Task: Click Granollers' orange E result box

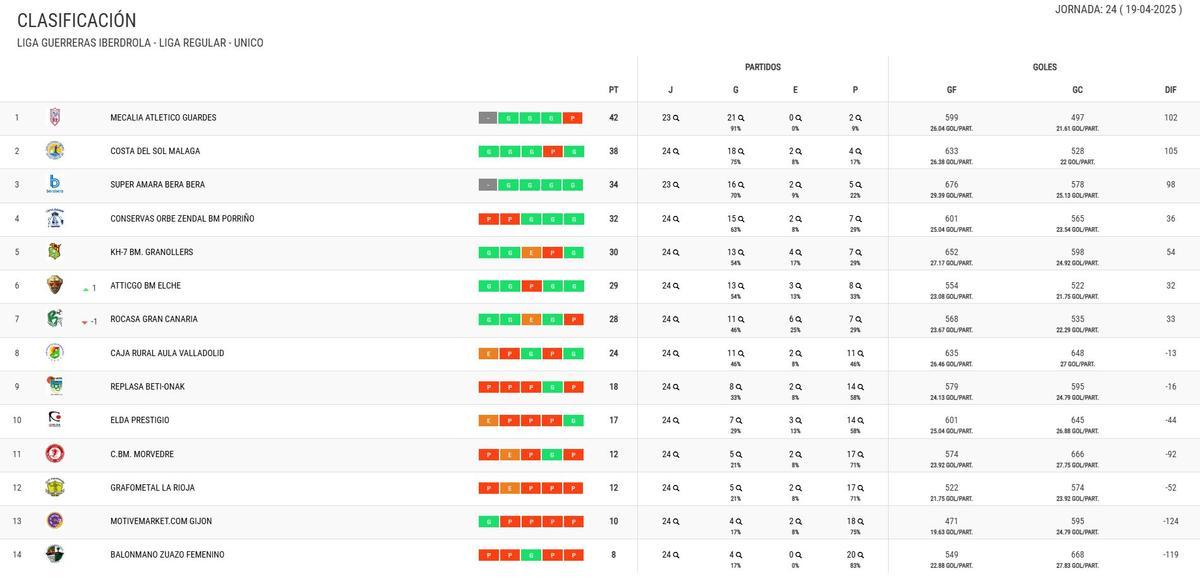Action: coord(531,253)
